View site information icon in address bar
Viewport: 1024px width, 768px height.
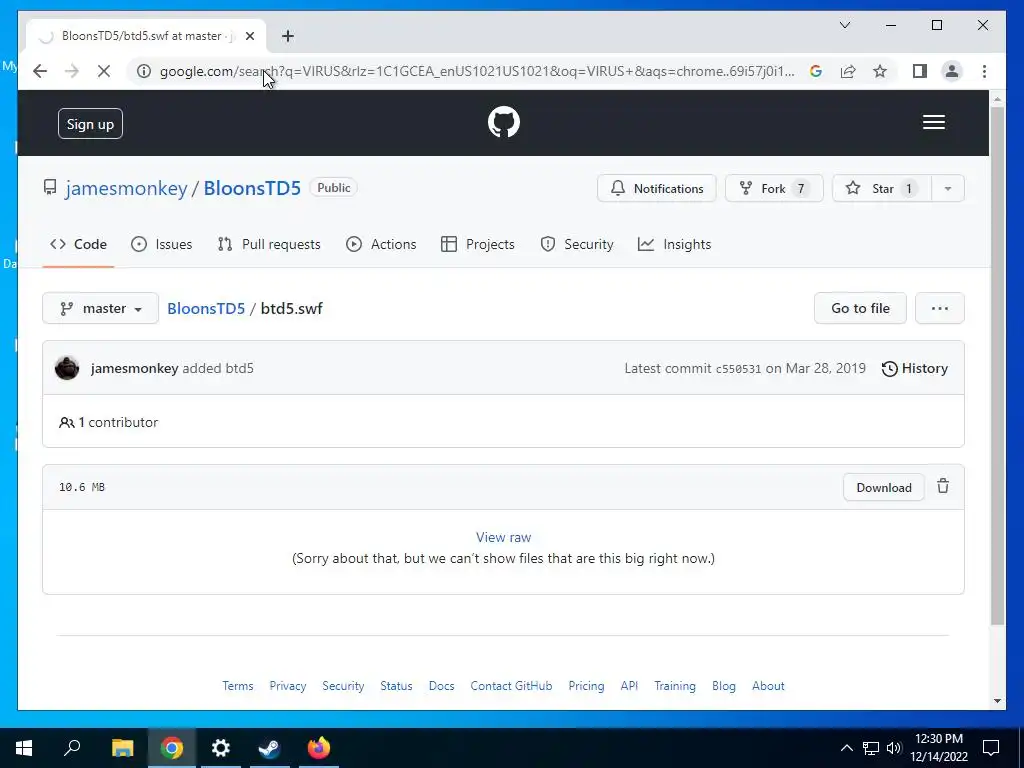[x=144, y=71]
